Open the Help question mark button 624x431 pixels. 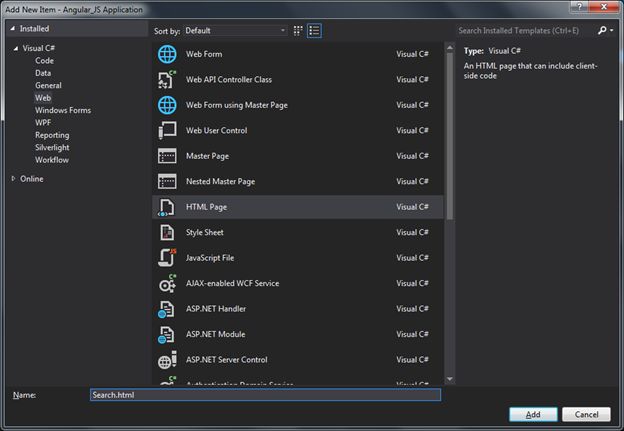pyautogui.click(x=579, y=6)
